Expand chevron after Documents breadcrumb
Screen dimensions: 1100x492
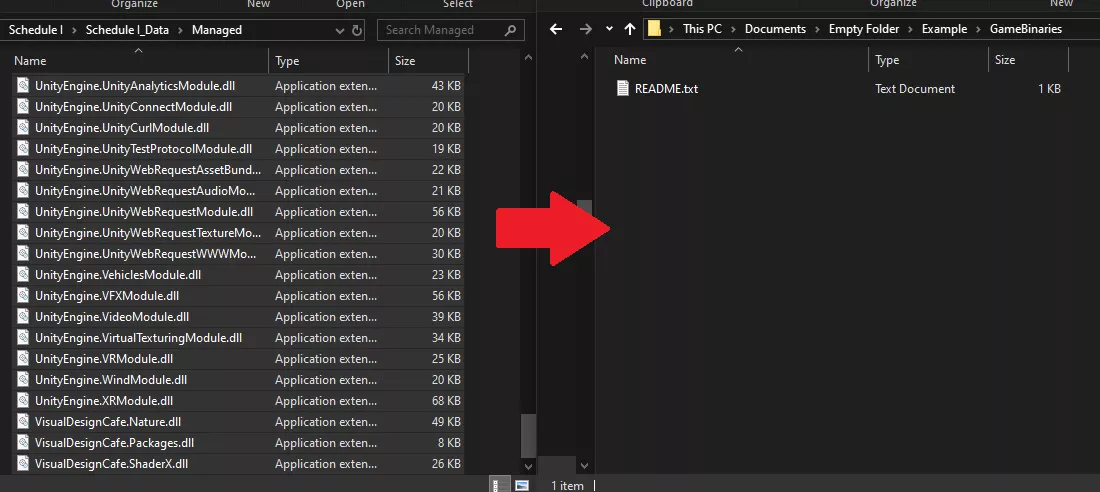817,29
